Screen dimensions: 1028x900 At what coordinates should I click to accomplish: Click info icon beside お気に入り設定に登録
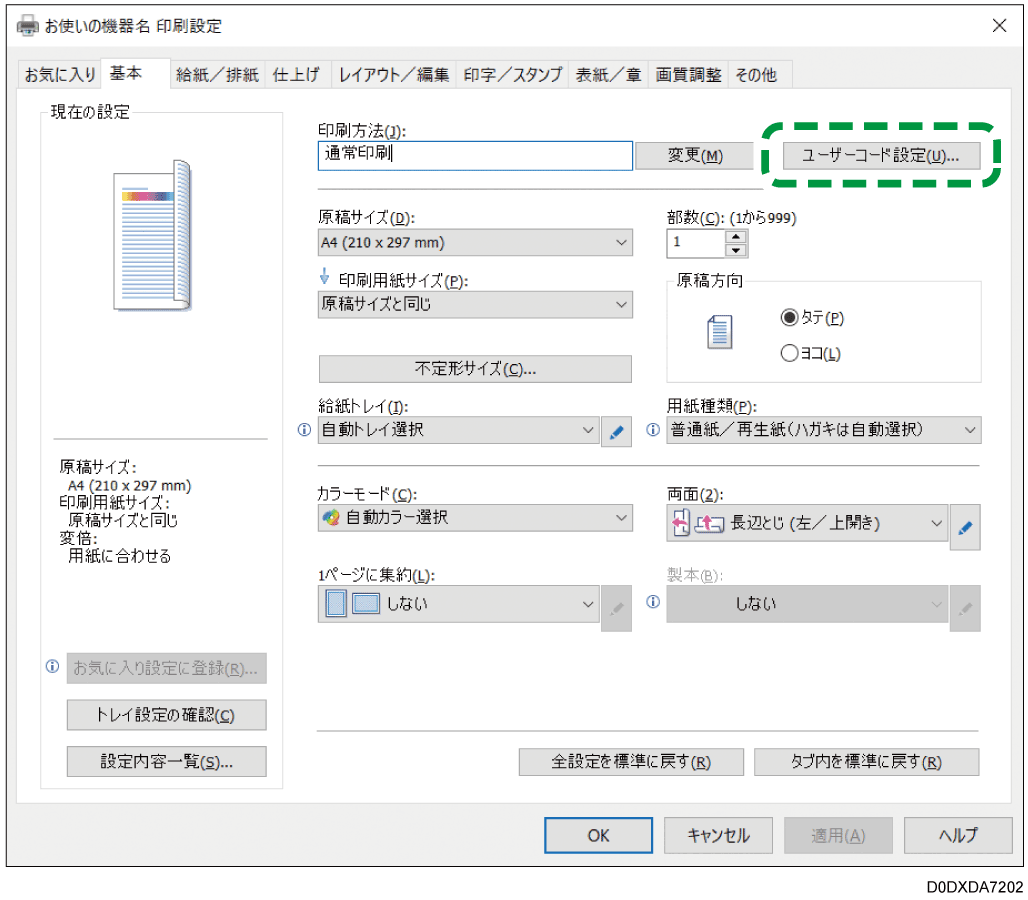tap(52, 667)
